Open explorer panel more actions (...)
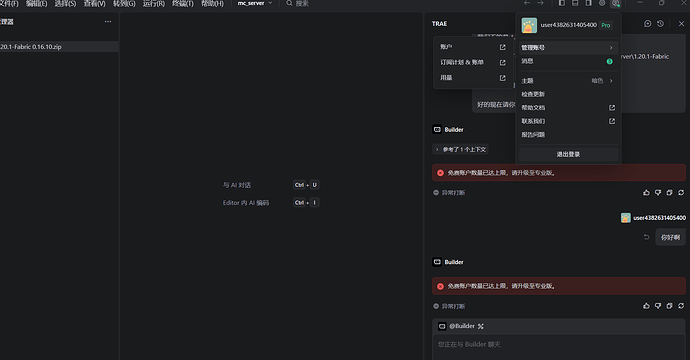This screenshot has height=360, width=690. click(108, 22)
